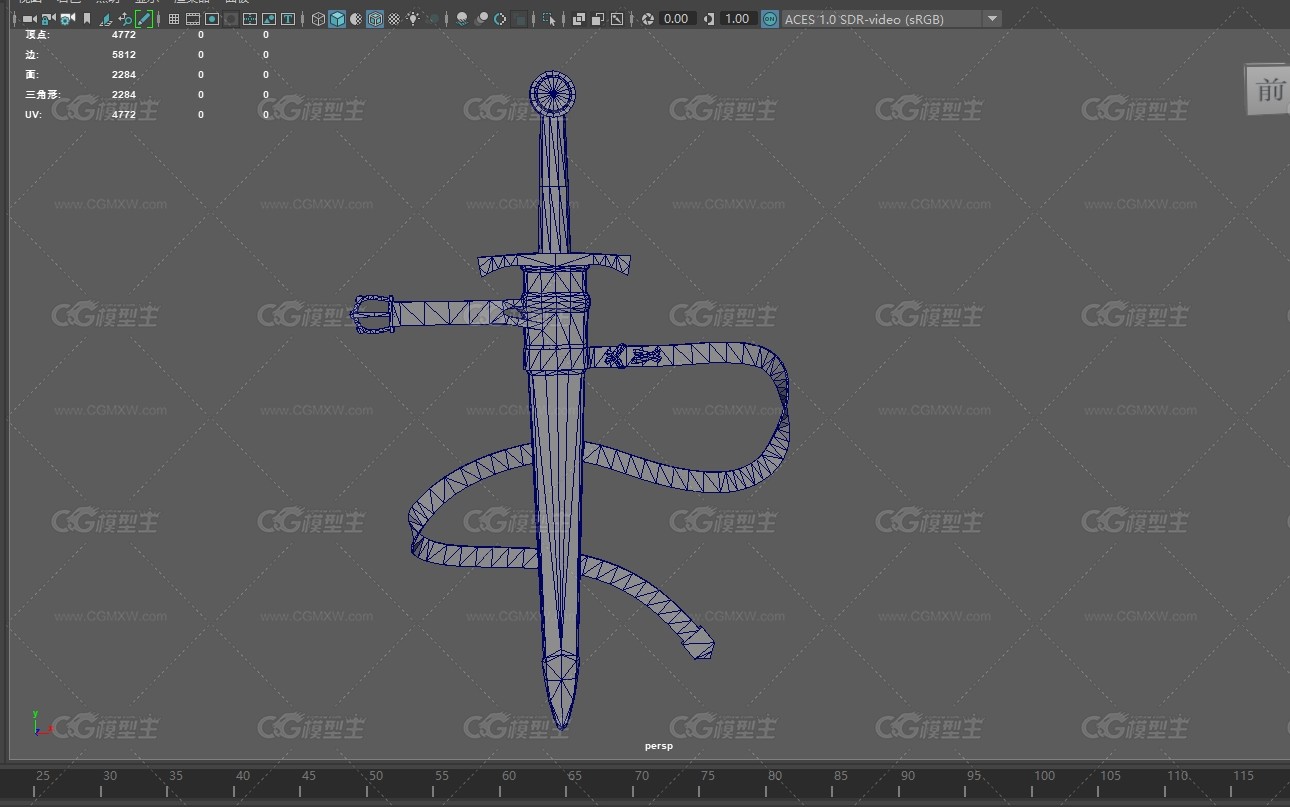Click the view cube face labeled 前
The width and height of the screenshot is (1290, 807).
(x=1267, y=89)
